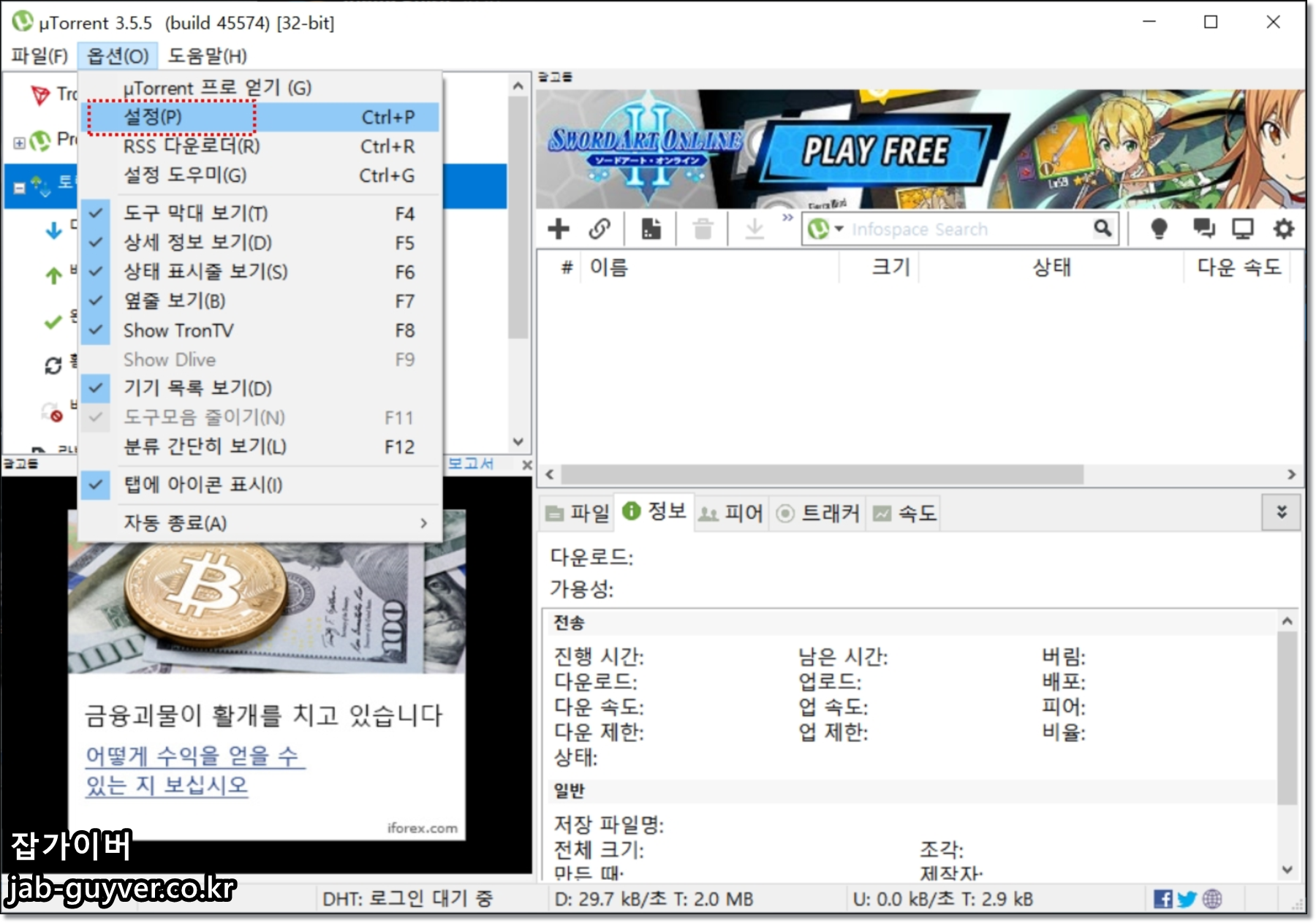Viewport: 1316px width, 923px height.
Task: Click the Tron logo icon in the sidebar
Action: 40,94
